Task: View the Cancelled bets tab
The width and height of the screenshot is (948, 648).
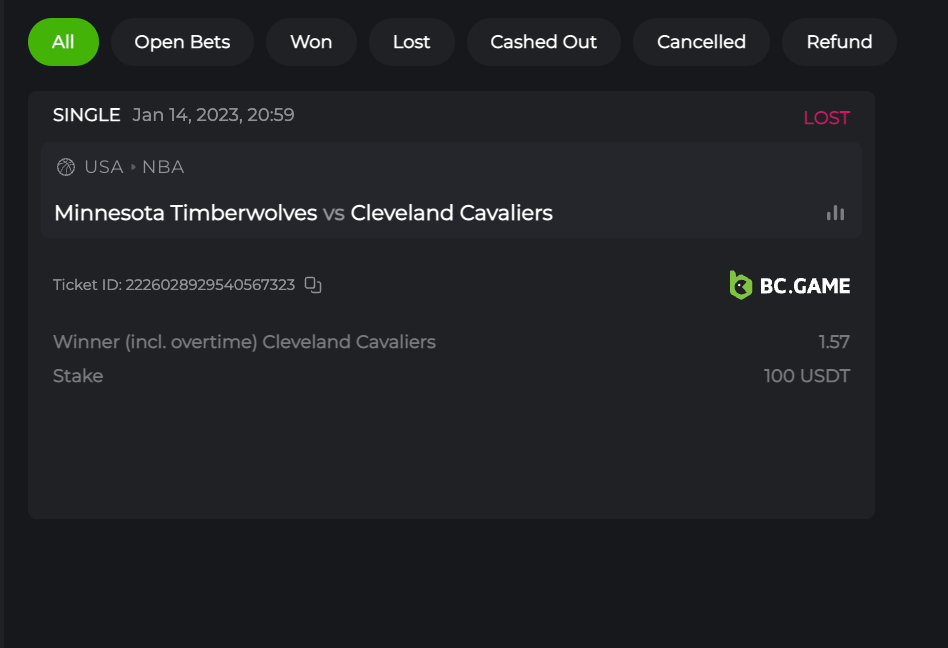Action: click(701, 42)
